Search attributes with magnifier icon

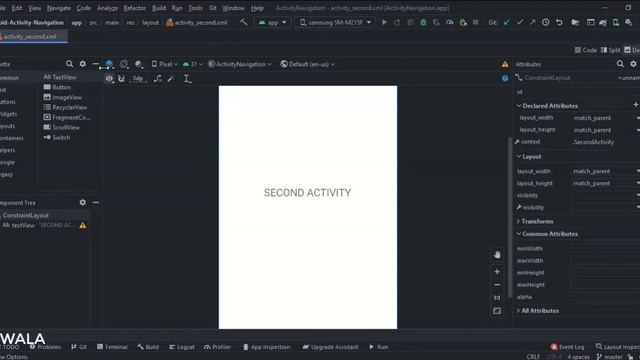(x=620, y=64)
